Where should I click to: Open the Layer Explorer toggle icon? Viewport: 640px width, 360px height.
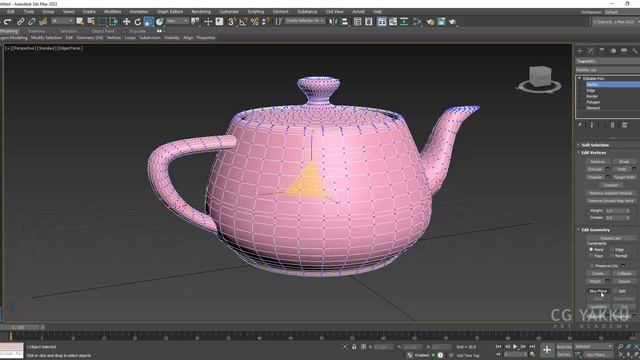369,22
